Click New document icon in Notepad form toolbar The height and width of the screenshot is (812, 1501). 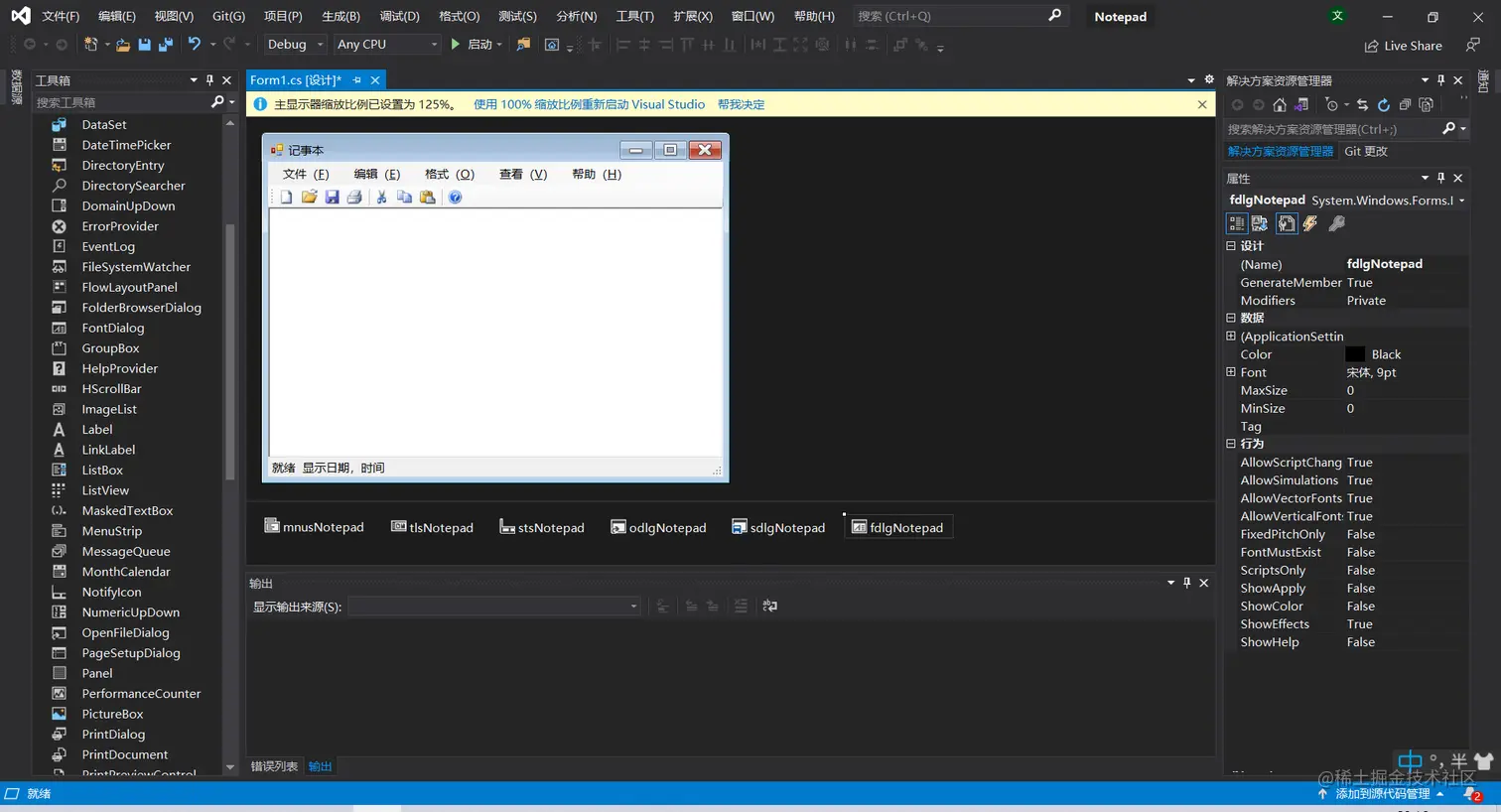pyautogui.click(x=286, y=197)
